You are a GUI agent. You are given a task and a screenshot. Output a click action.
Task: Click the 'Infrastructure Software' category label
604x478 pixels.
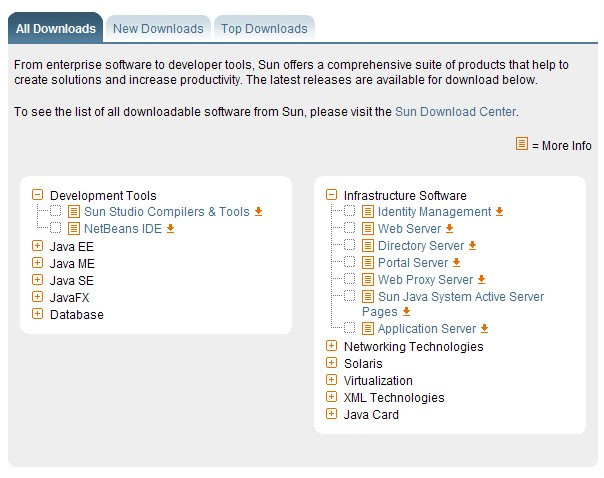click(x=405, y=195)
